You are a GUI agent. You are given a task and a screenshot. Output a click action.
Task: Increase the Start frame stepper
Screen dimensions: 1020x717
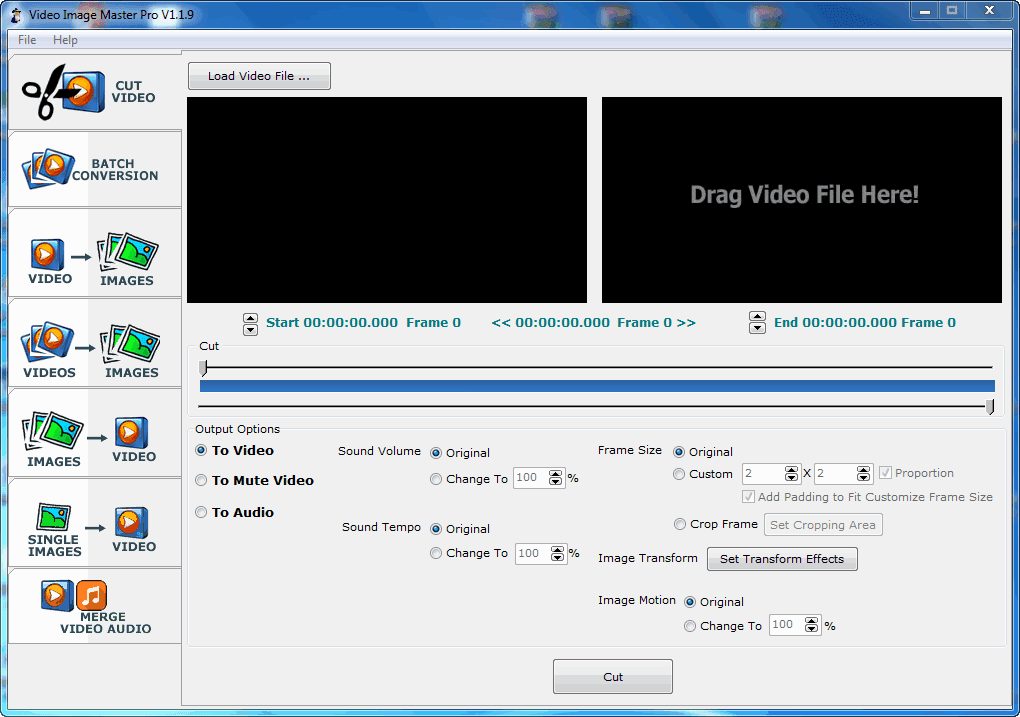250,317
